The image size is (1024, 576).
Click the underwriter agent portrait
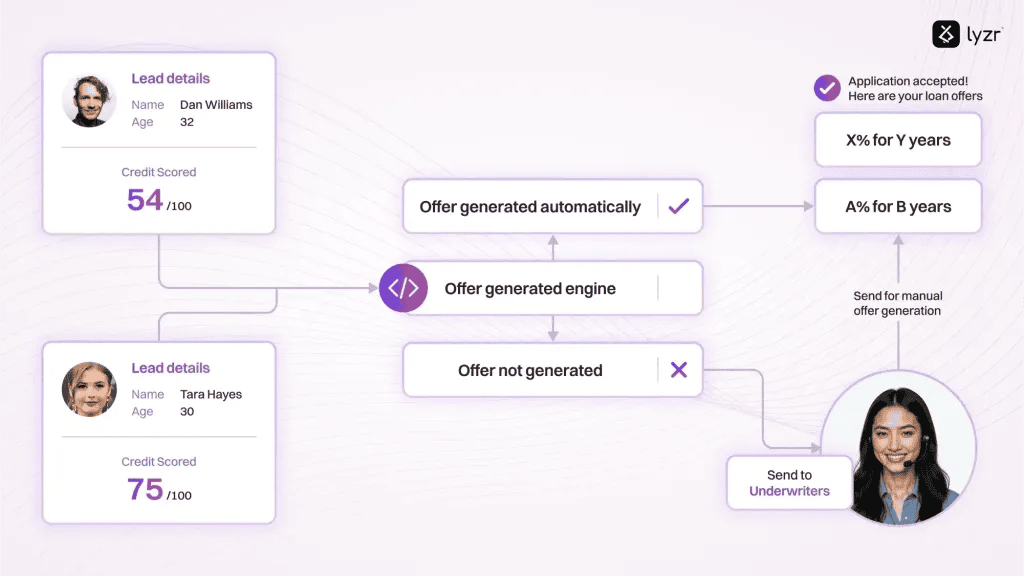[x=899, y=447]
